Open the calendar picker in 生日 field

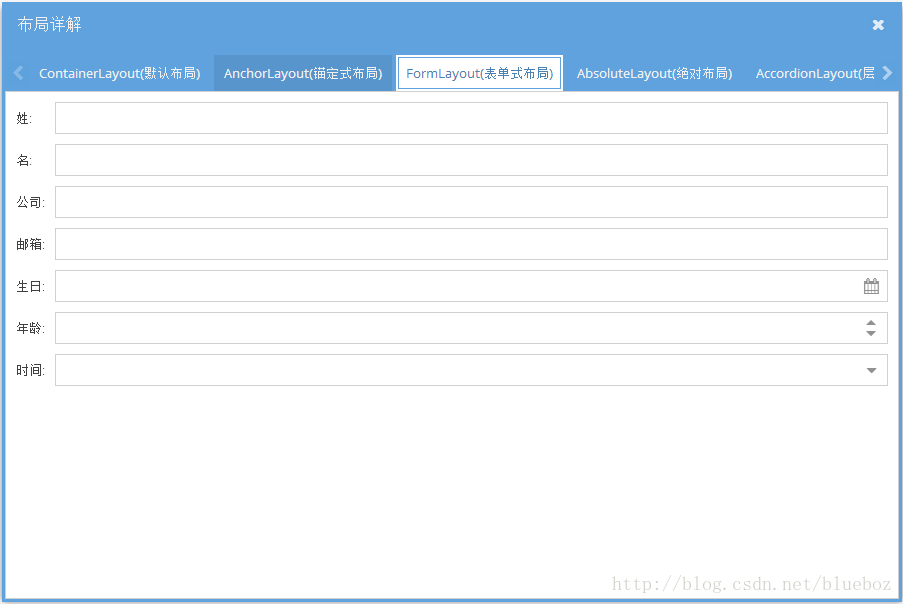(871, 286)
